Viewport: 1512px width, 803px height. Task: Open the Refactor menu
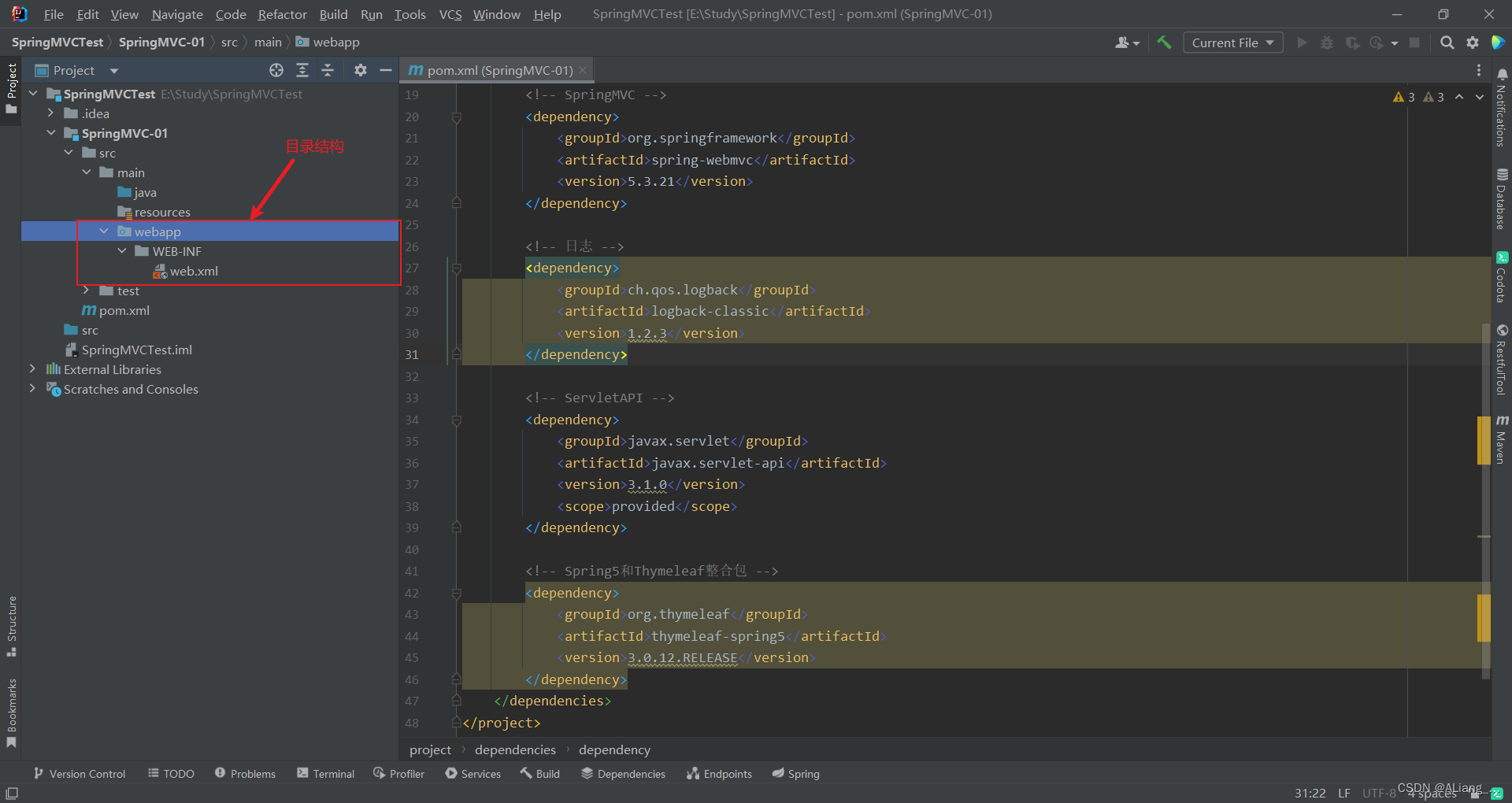point(282,14)
